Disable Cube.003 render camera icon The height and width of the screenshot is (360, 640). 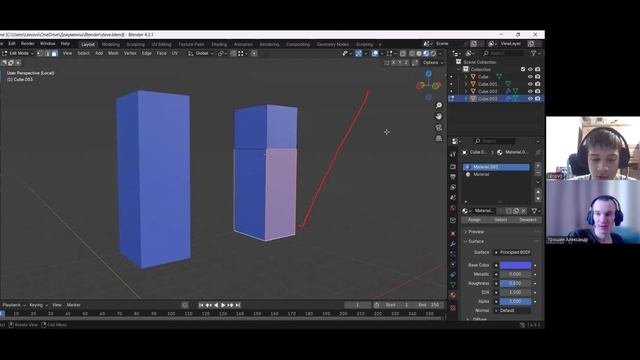538,99
